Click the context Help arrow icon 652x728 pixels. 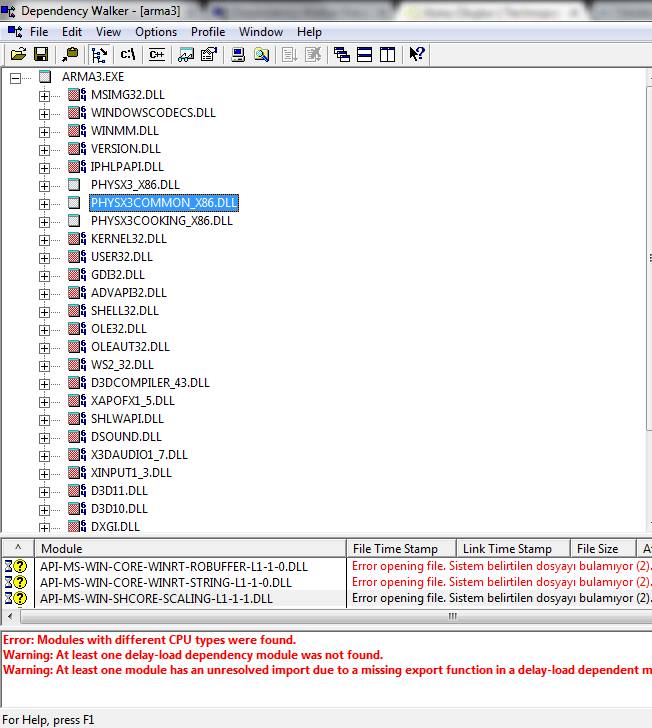[x=417, y=54]
